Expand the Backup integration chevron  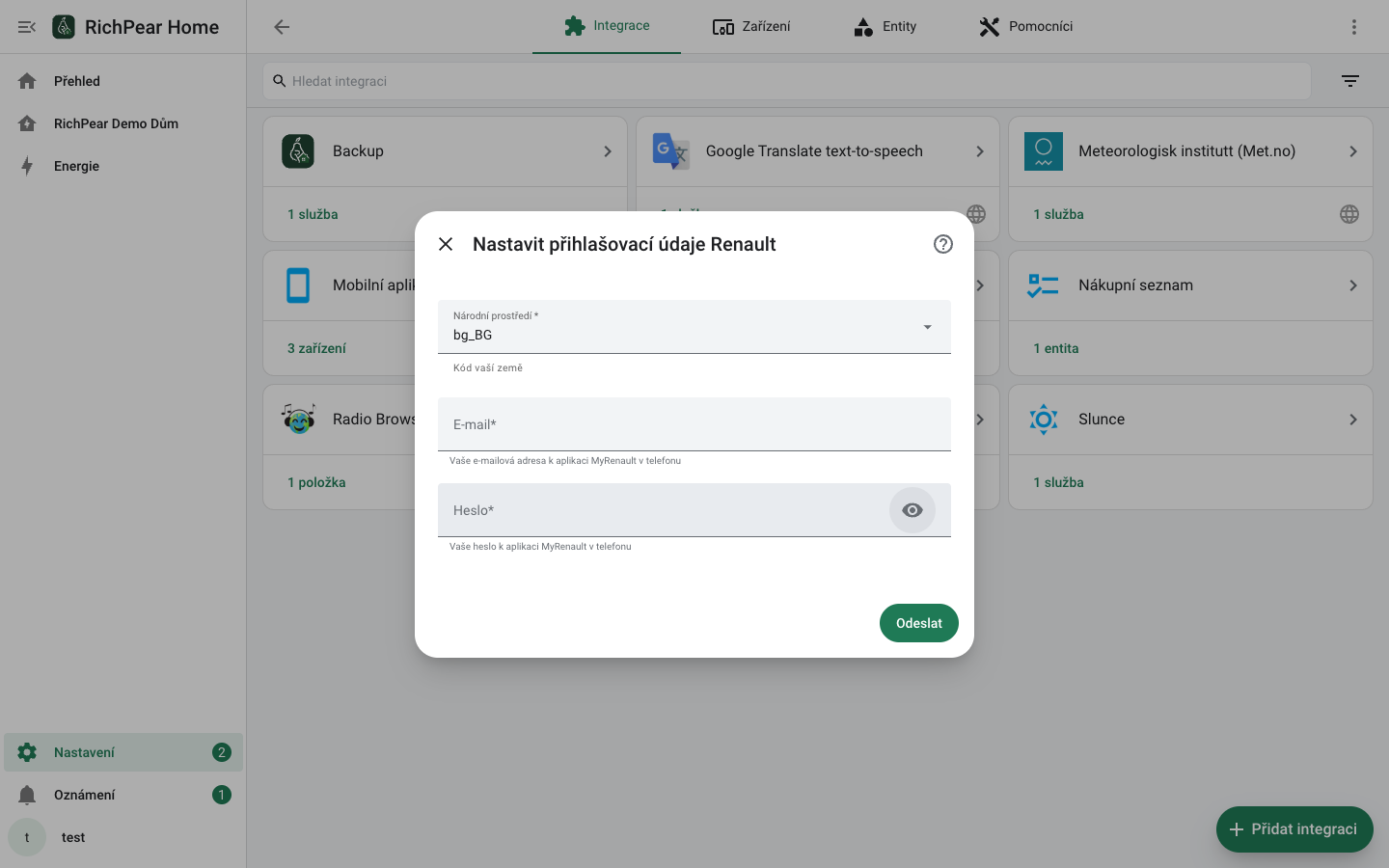pos(608,151)
